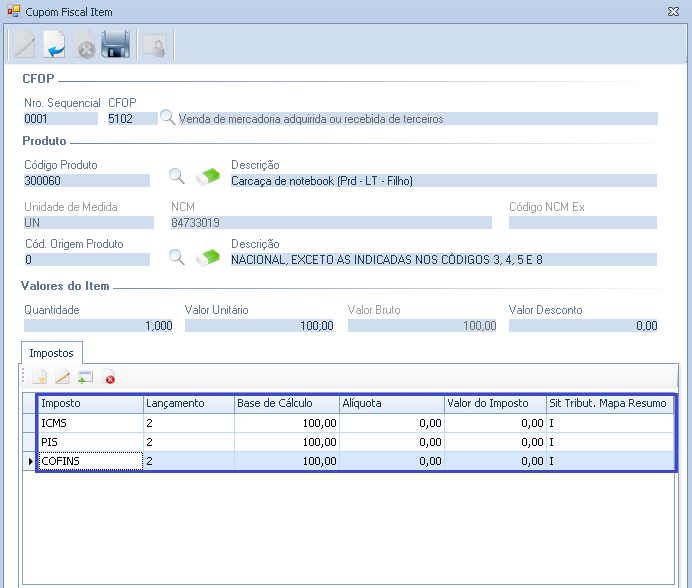This screenshot has width=692, height=588.
Task: Open search magnifier beside Cód. Origem Produto
Action: 176,257
